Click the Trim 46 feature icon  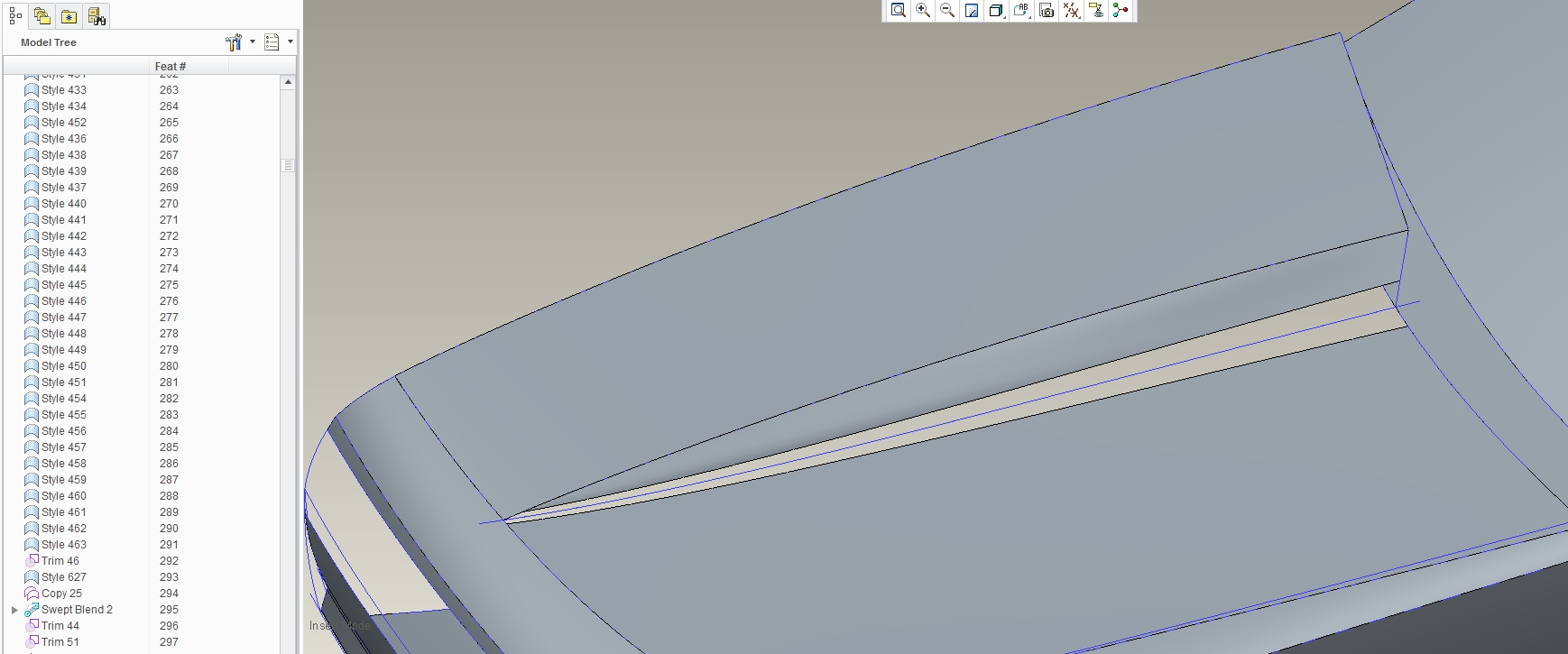32,561
